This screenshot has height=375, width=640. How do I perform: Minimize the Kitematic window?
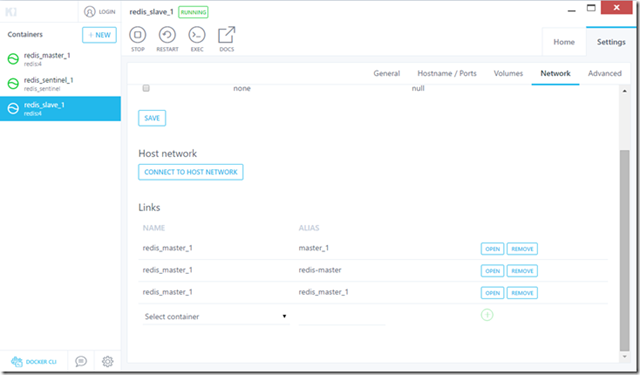(571, 9)
